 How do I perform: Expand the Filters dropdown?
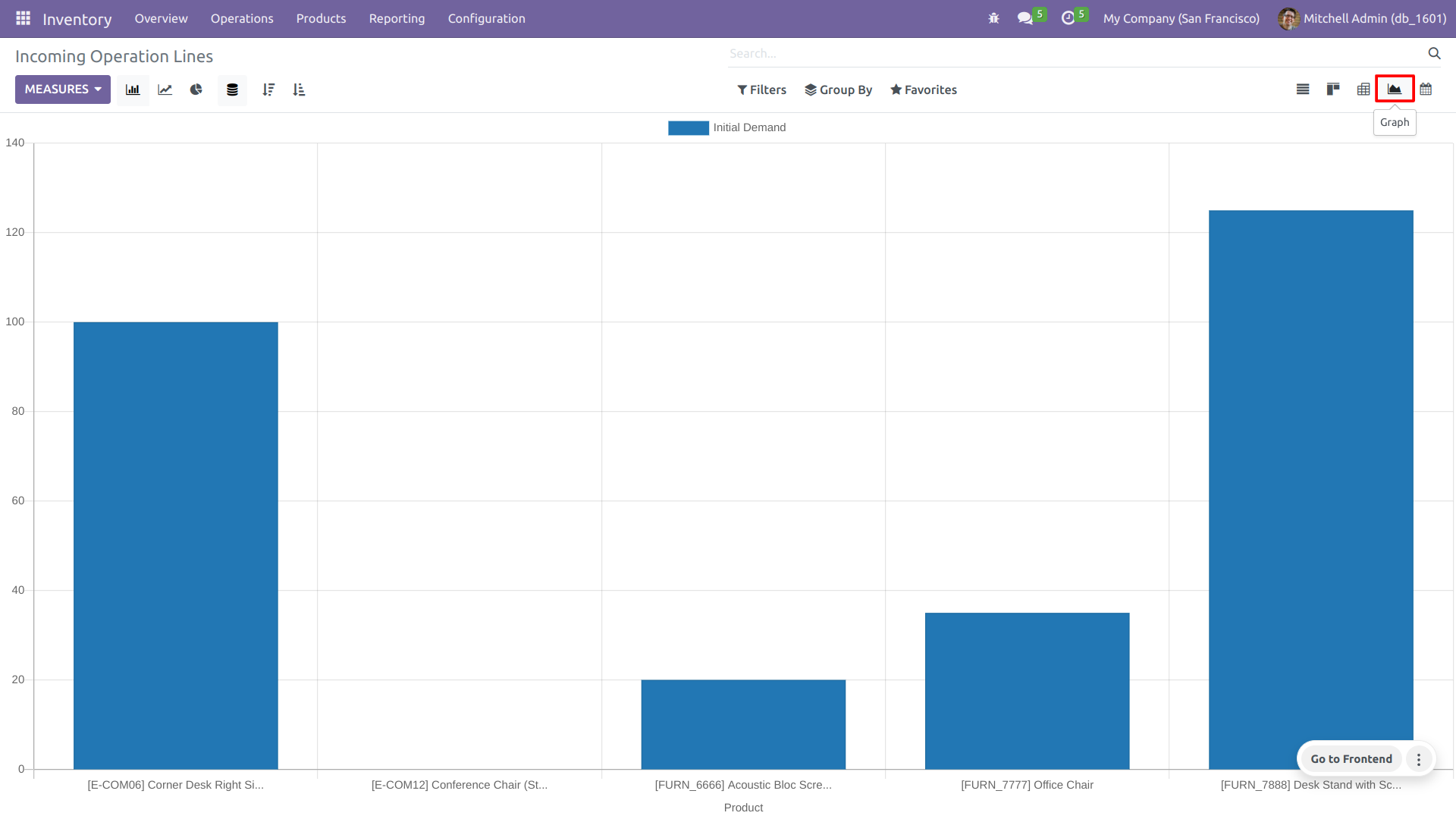click(x=761, y=89)
